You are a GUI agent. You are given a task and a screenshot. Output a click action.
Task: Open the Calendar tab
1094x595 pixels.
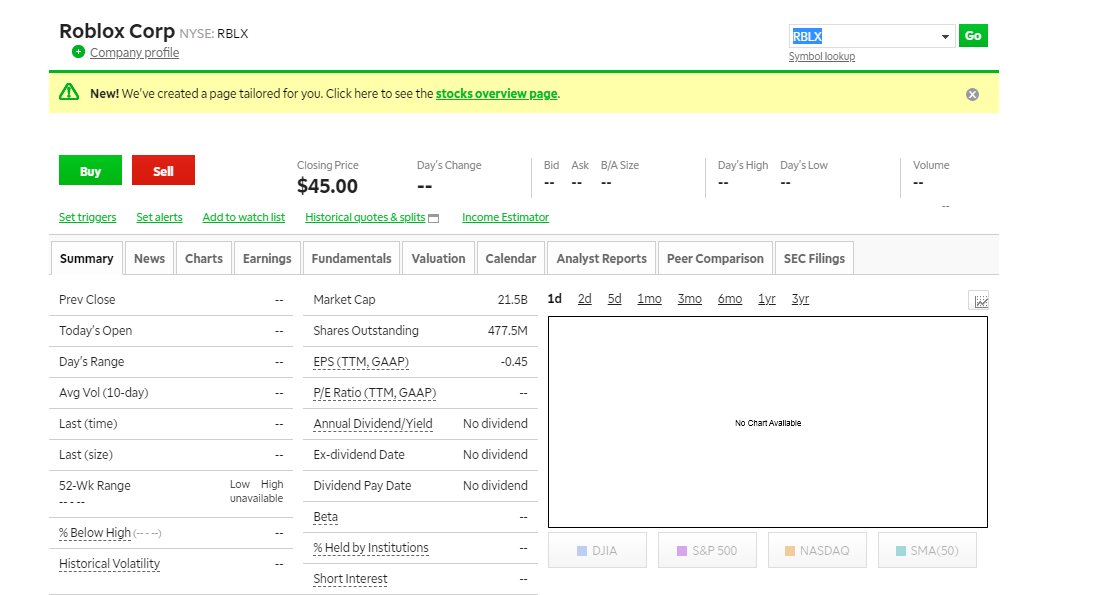pos(511,258)
